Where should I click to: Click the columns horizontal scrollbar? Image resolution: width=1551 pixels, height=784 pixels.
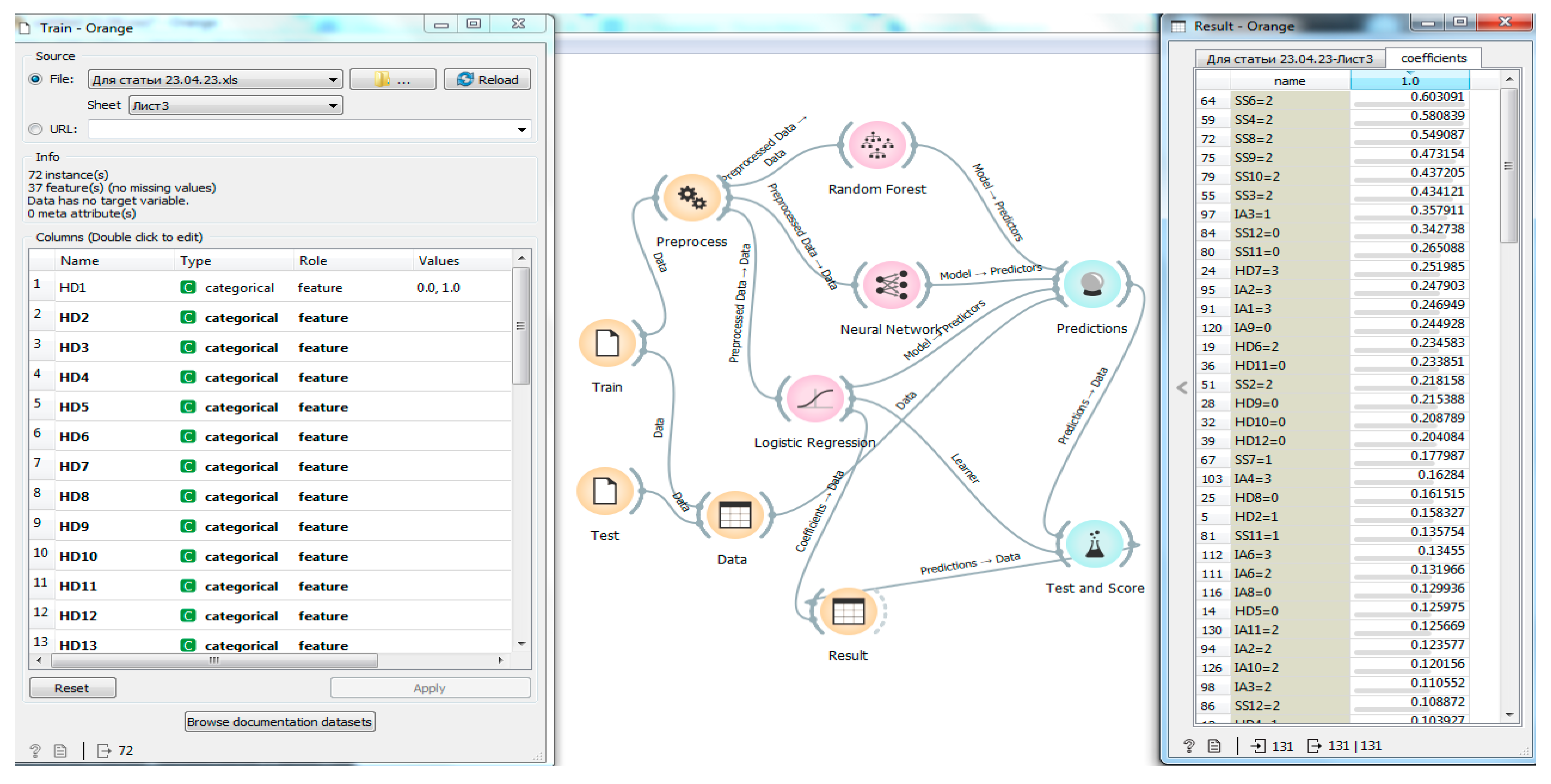[214, 660]
